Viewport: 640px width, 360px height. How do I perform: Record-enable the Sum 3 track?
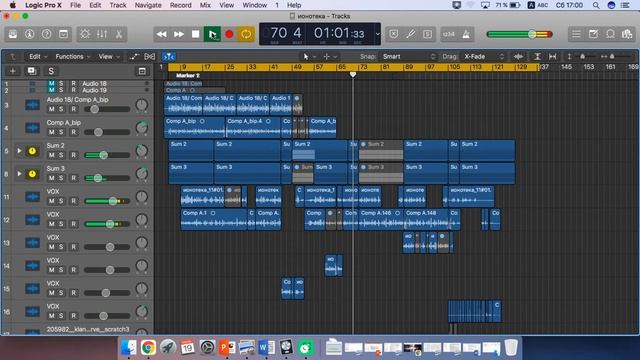coord(73,178)
